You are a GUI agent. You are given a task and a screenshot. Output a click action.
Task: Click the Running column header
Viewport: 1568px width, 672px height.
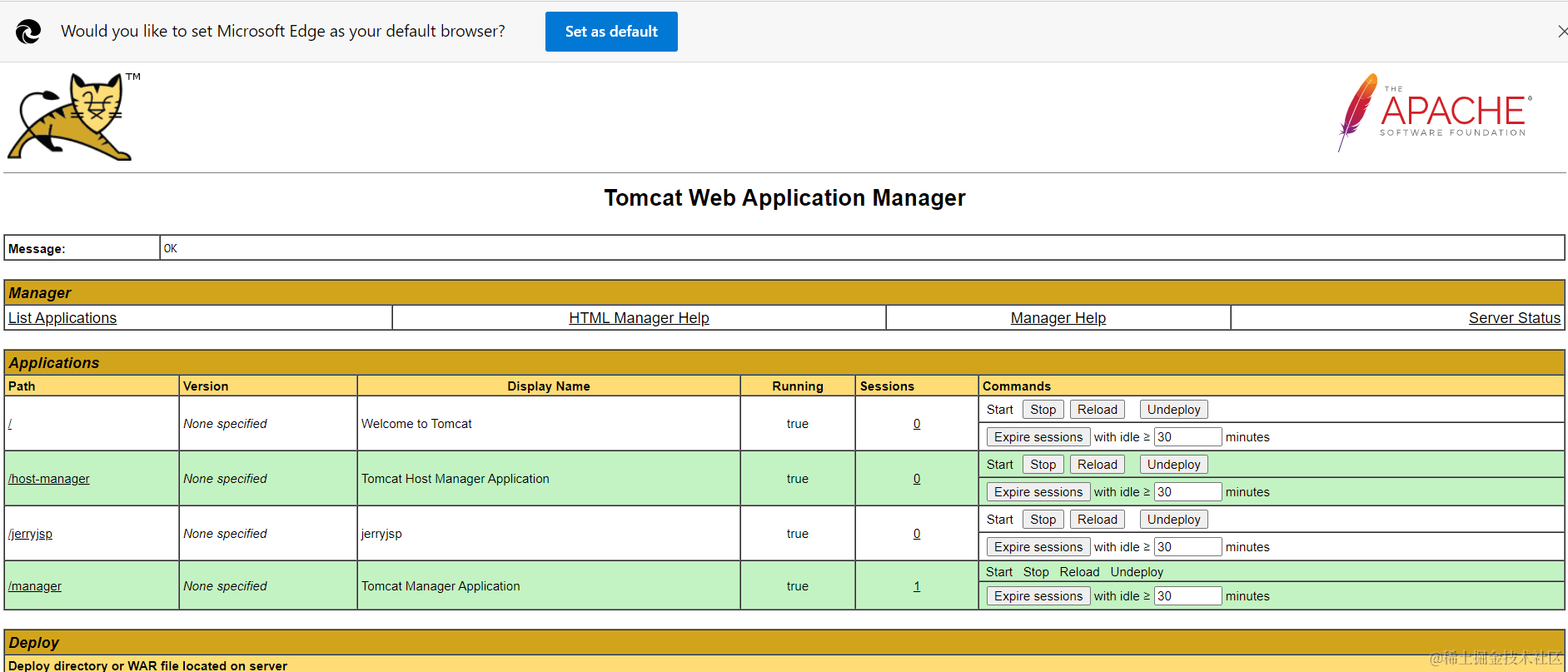point(798,386)
